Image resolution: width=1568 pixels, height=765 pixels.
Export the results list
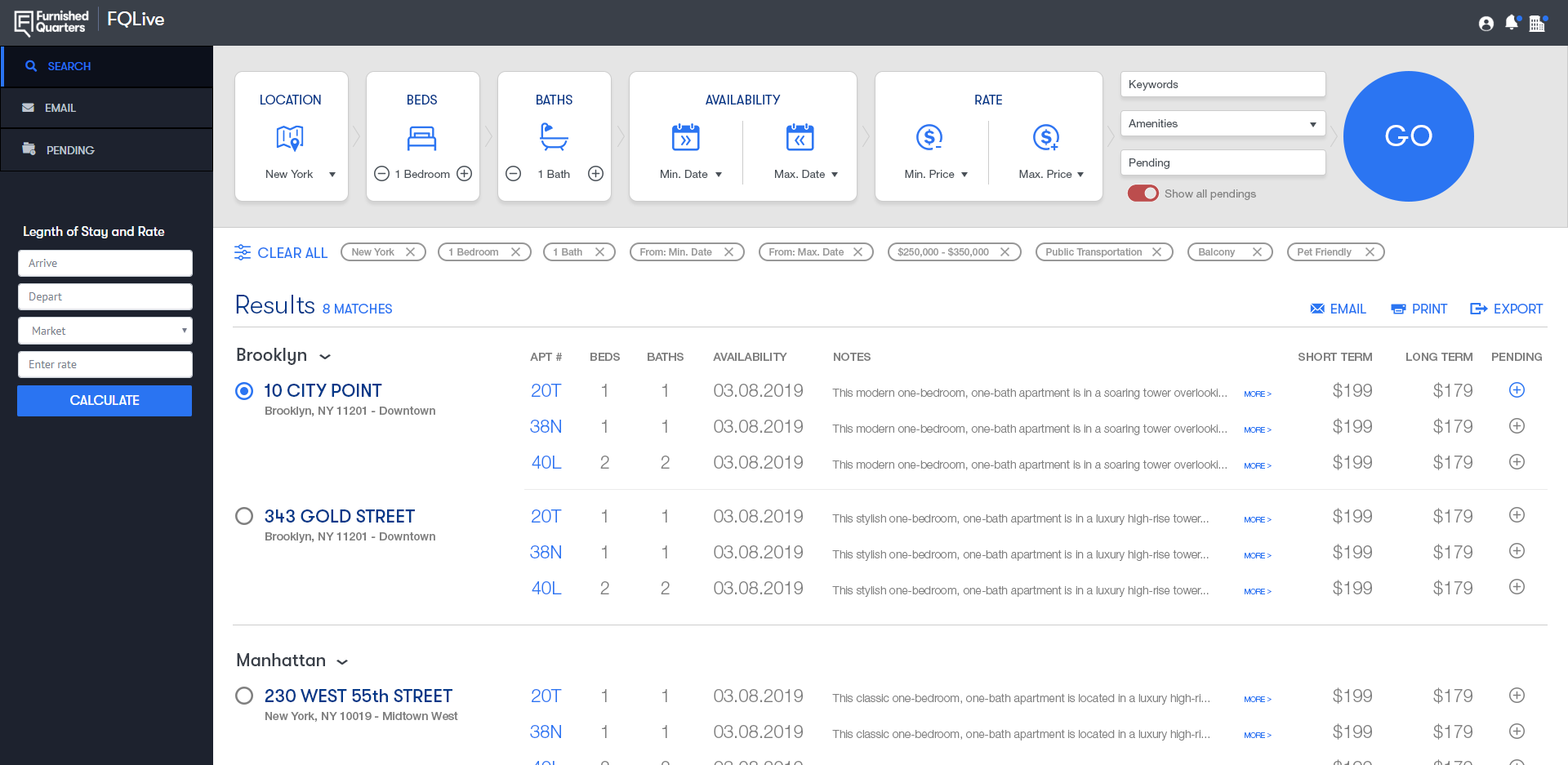click(1507, 309)
